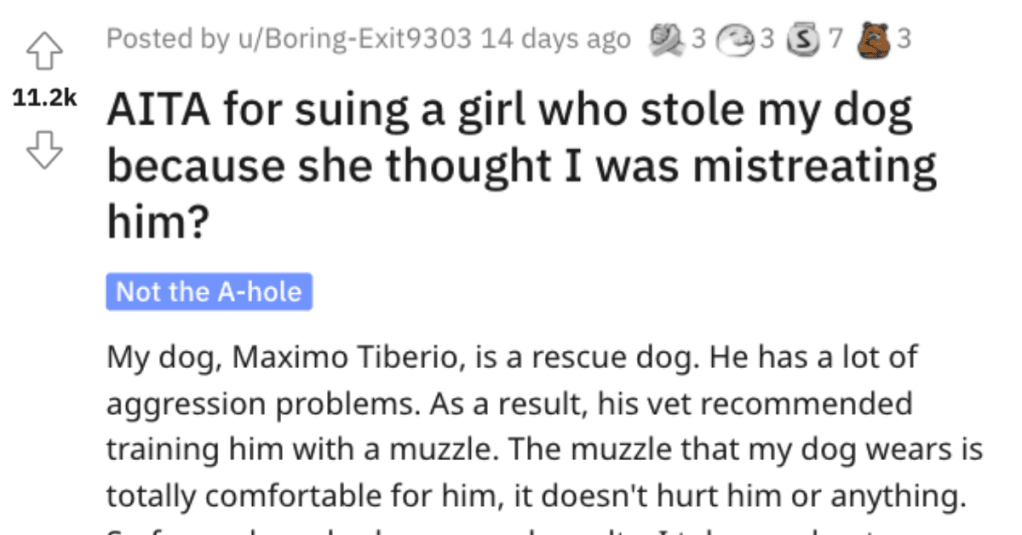This screenshot has width=1022, height=535.
Task: Click the brown bear award icon
Action: click(x=873, y=40)
